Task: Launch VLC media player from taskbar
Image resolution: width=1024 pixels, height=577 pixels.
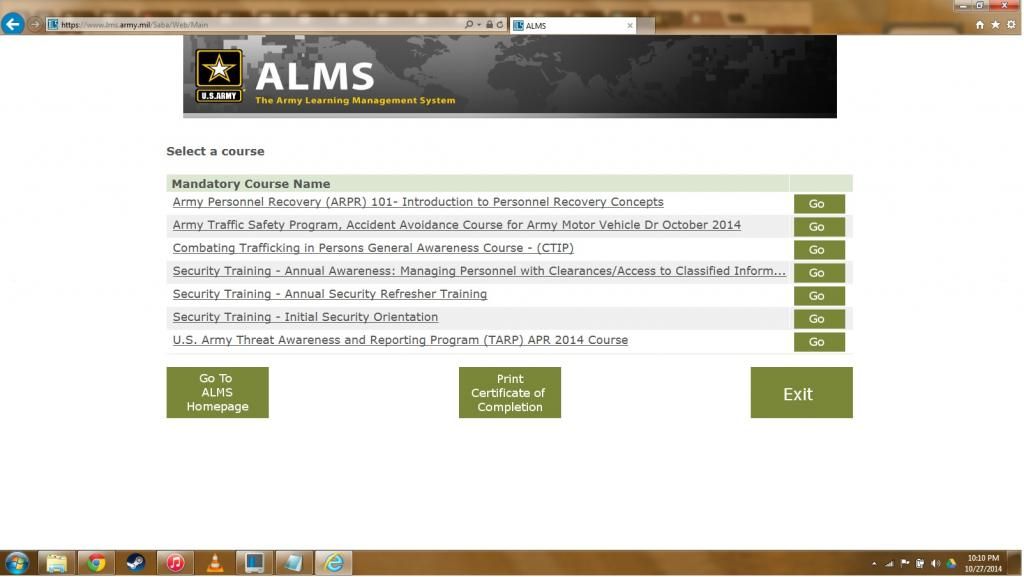Action: 214,563
